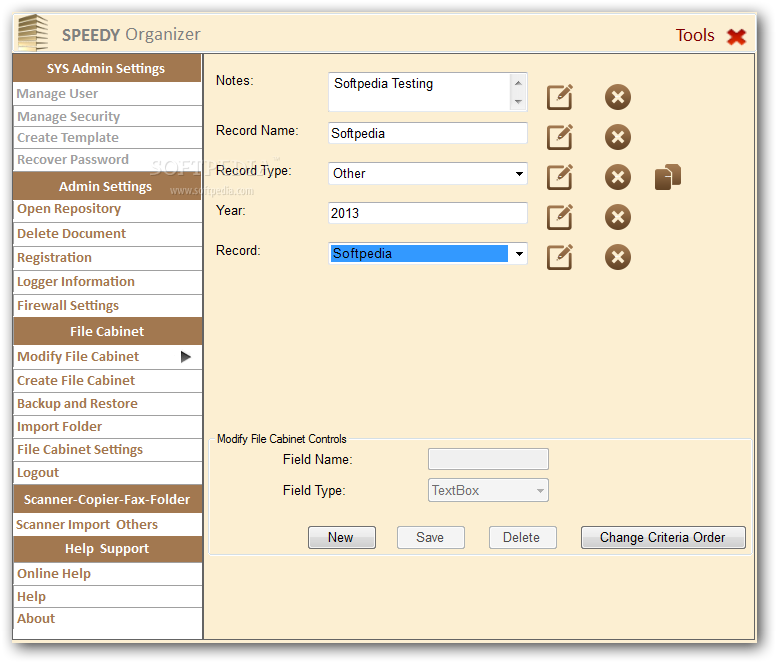Click the Delete button
The height and width of the screenshot is (663, 777).
(x=522, y=538)
